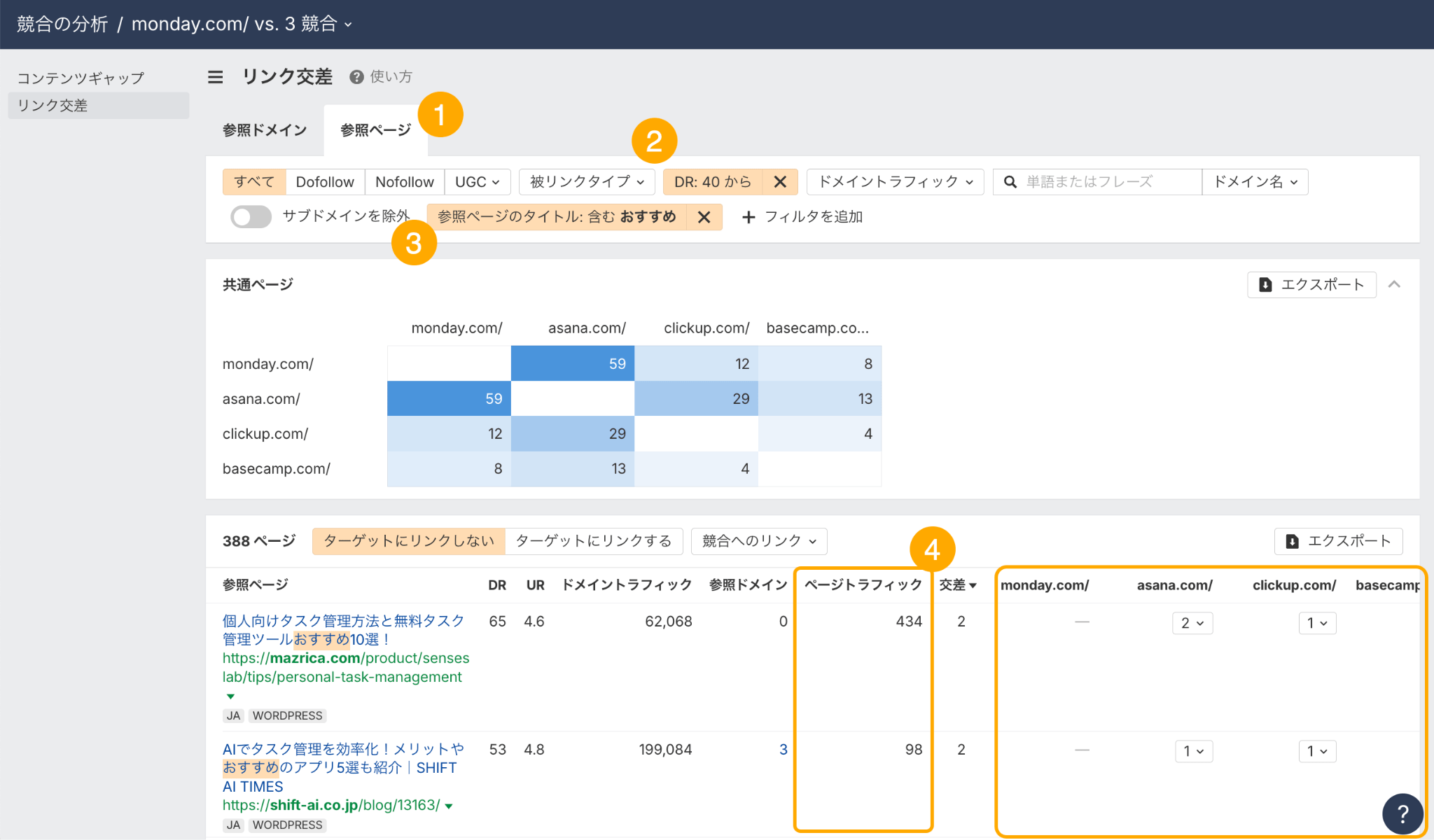Remove the 参照ページのタイトル filter with X
1434x840 pixels.
pyautogui.click(x=704, y=217)
